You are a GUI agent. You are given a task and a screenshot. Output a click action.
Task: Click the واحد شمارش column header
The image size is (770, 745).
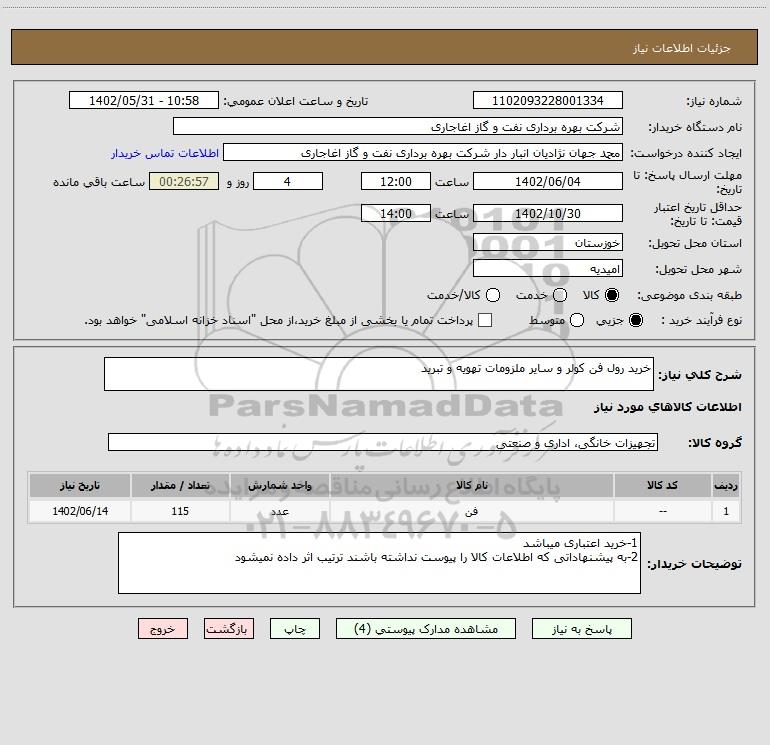(279, 485)
